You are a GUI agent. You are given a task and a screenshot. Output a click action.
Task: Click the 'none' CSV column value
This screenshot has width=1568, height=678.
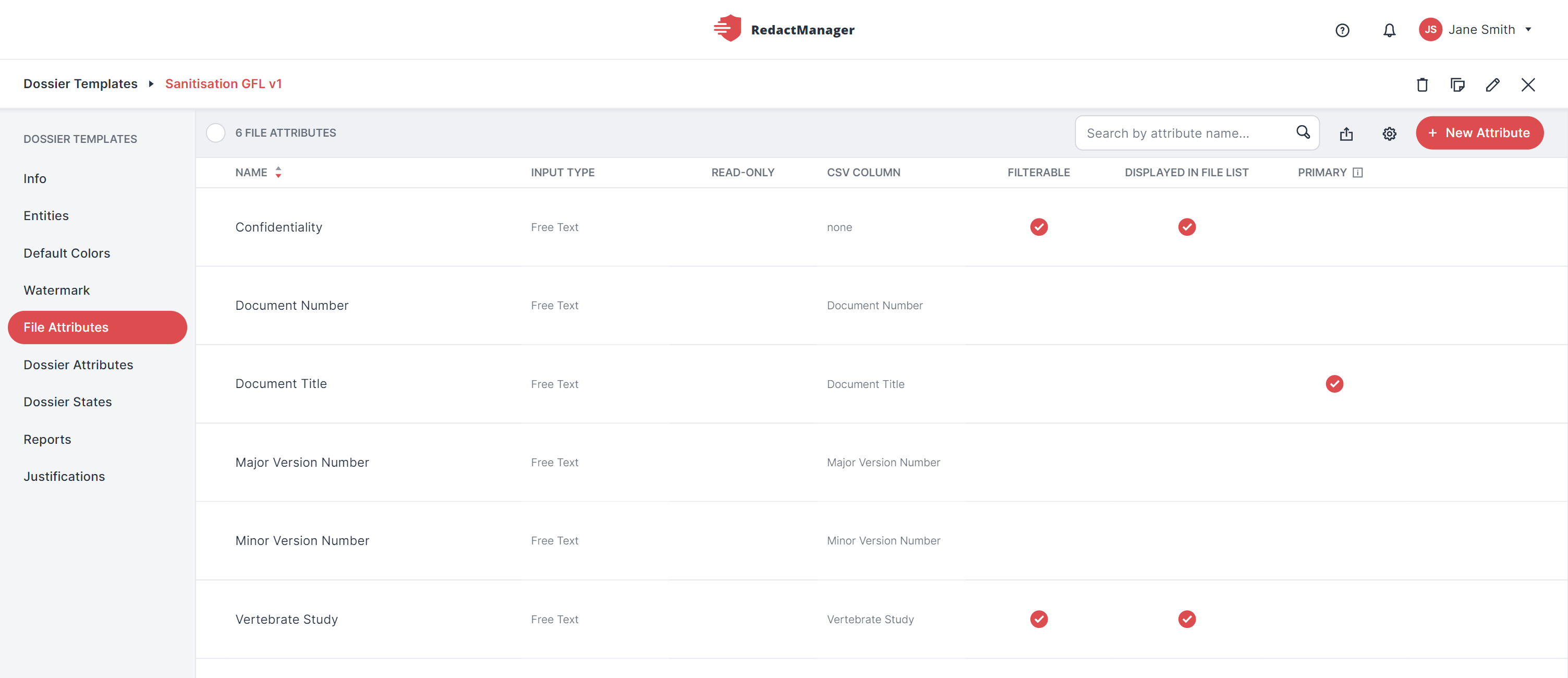pyautogui.click(x=839, y=227)
